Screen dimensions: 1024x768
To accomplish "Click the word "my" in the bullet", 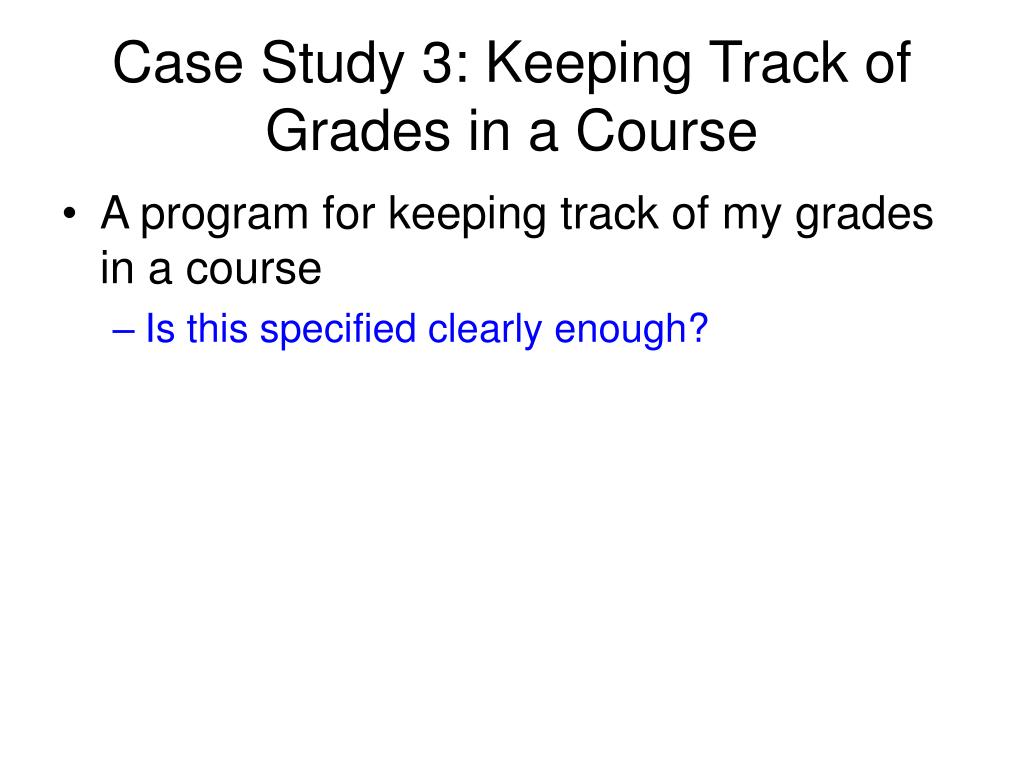I will [x=751, y=217].
